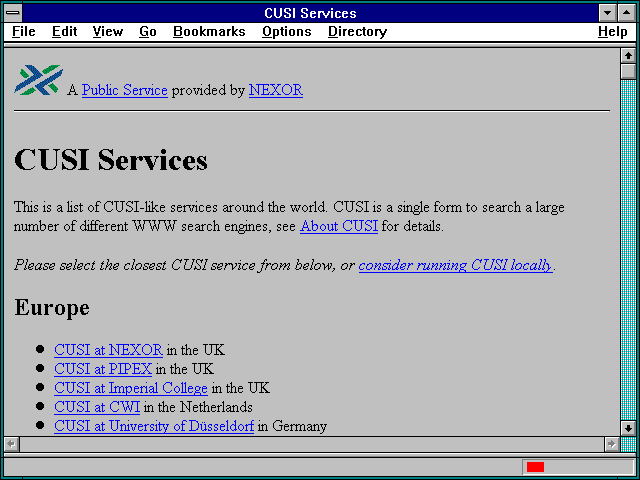The height and width of the screenshot is (480, 640).
Task: Click the horizontal scrollbar track
Action: (311, 444)
